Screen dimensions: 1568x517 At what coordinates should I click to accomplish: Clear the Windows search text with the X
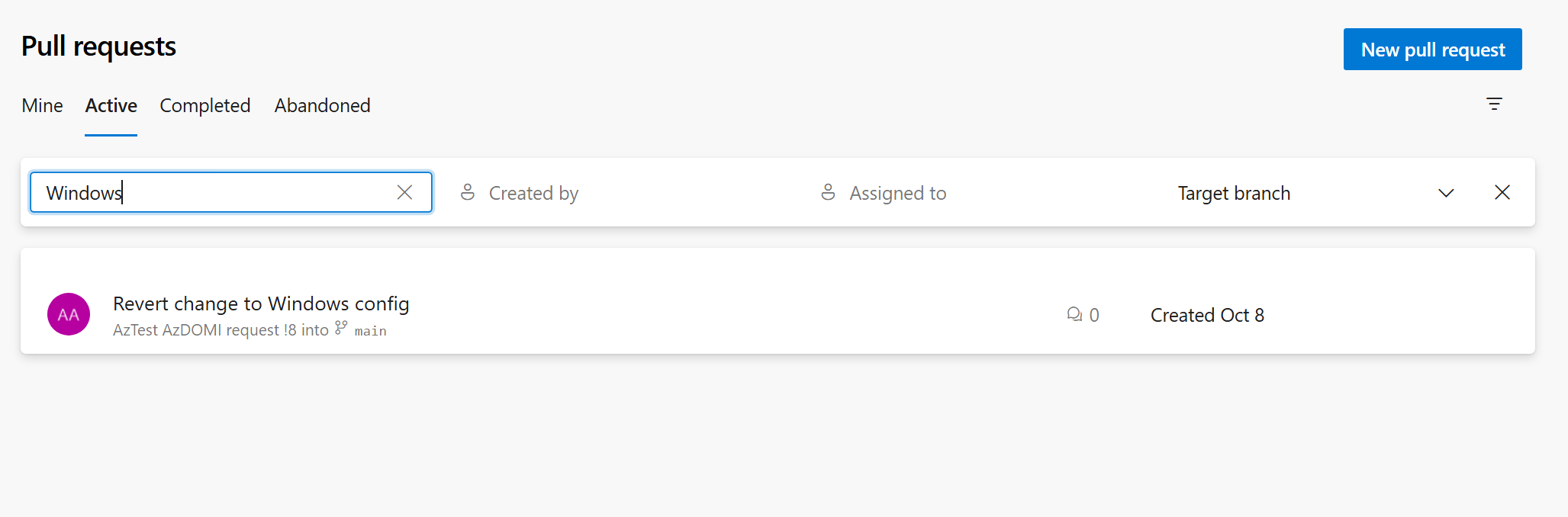click(x=404, y=192)
